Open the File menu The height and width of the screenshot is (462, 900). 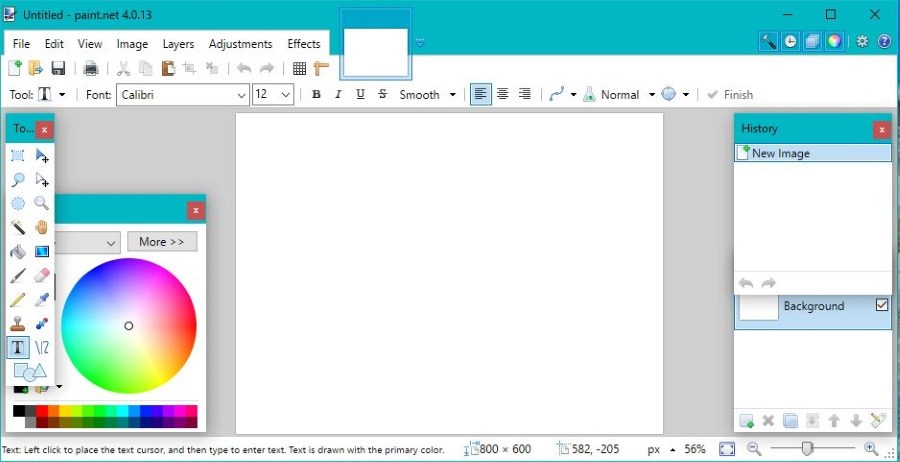[21, 44]
